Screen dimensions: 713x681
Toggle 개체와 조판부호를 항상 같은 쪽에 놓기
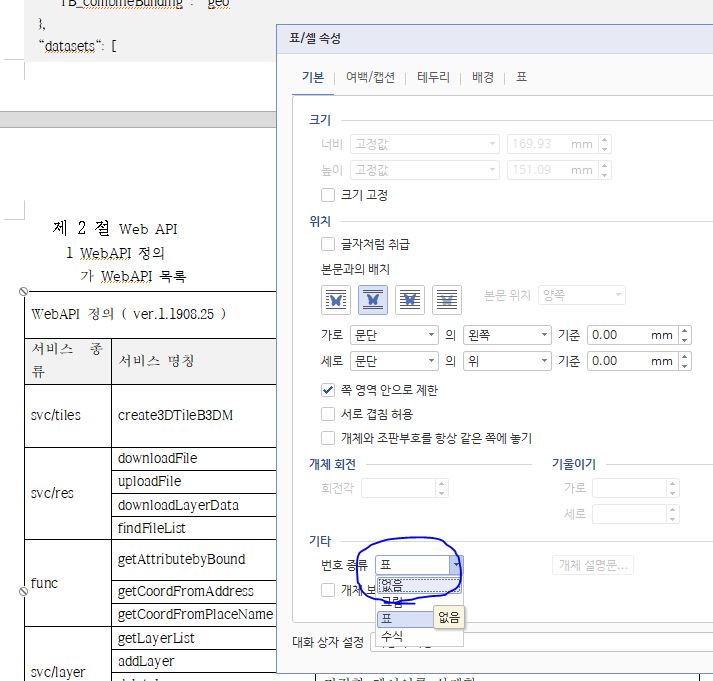click(328, 438)
